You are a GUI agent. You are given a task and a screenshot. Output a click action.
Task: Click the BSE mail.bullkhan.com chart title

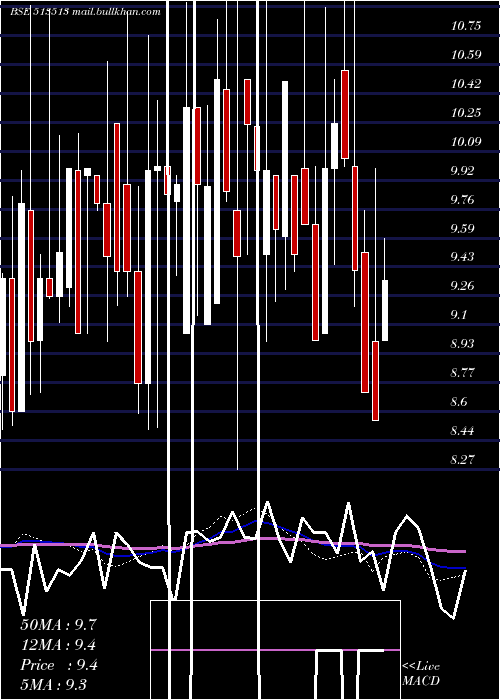[85, 12]
